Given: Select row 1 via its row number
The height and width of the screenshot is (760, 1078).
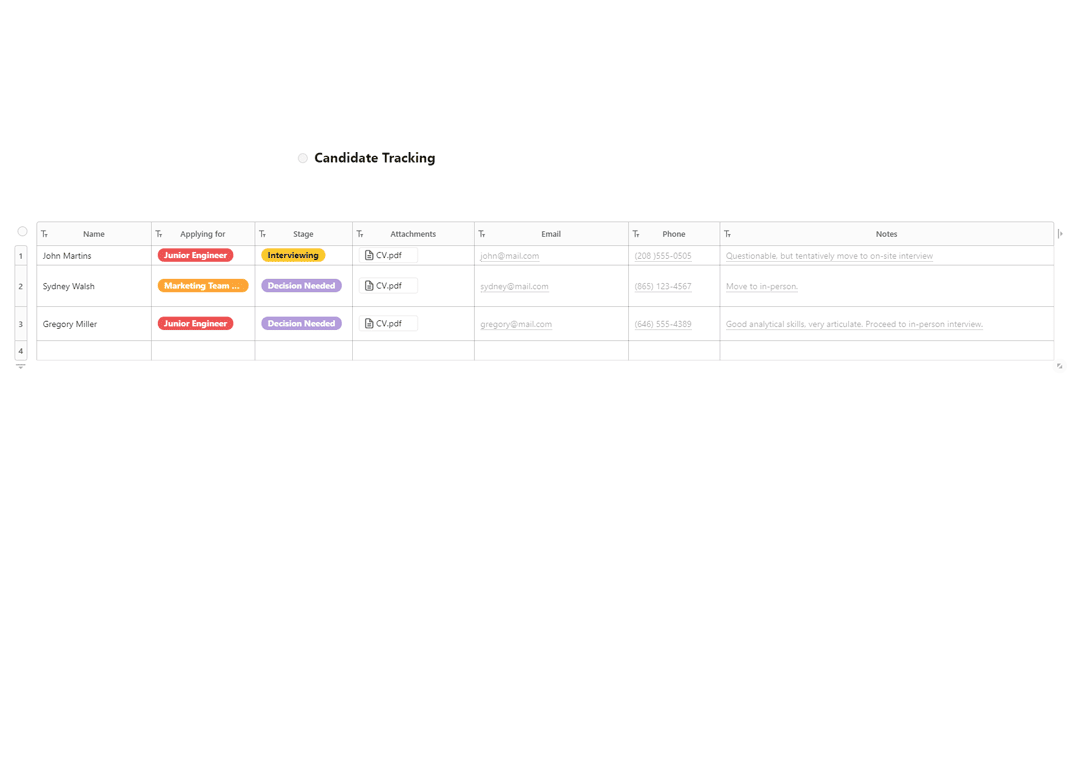Looking at the screenshot, I should tap(21, 256).
